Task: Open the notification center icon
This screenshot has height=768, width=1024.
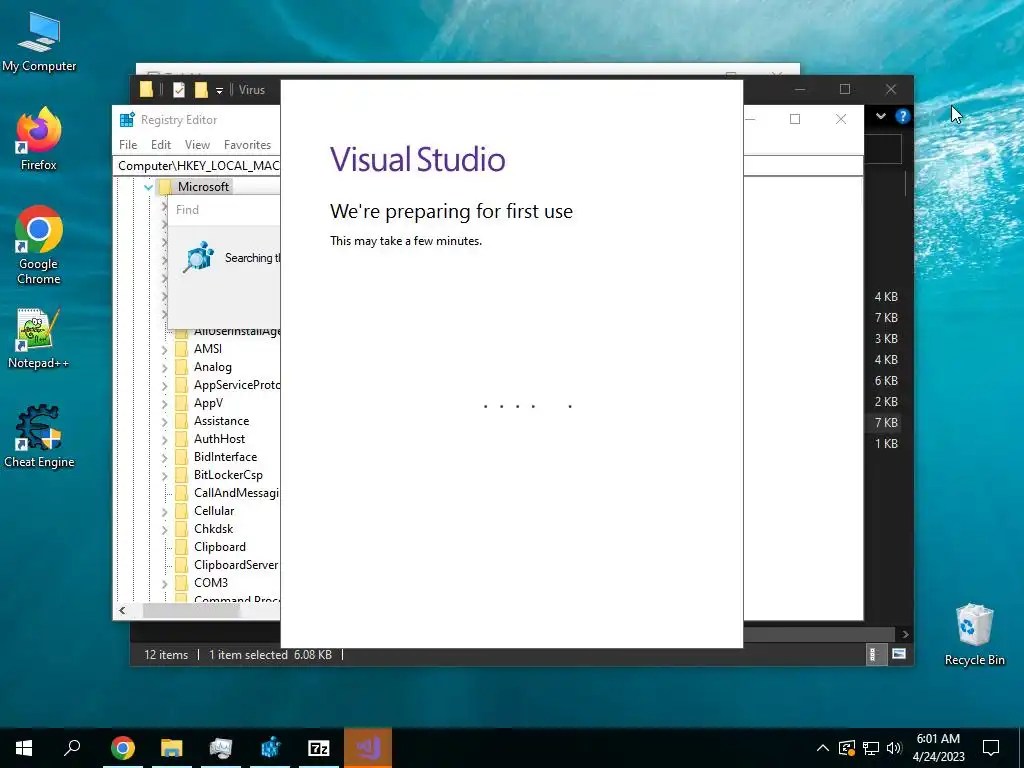Action: [x=991, y=748]
